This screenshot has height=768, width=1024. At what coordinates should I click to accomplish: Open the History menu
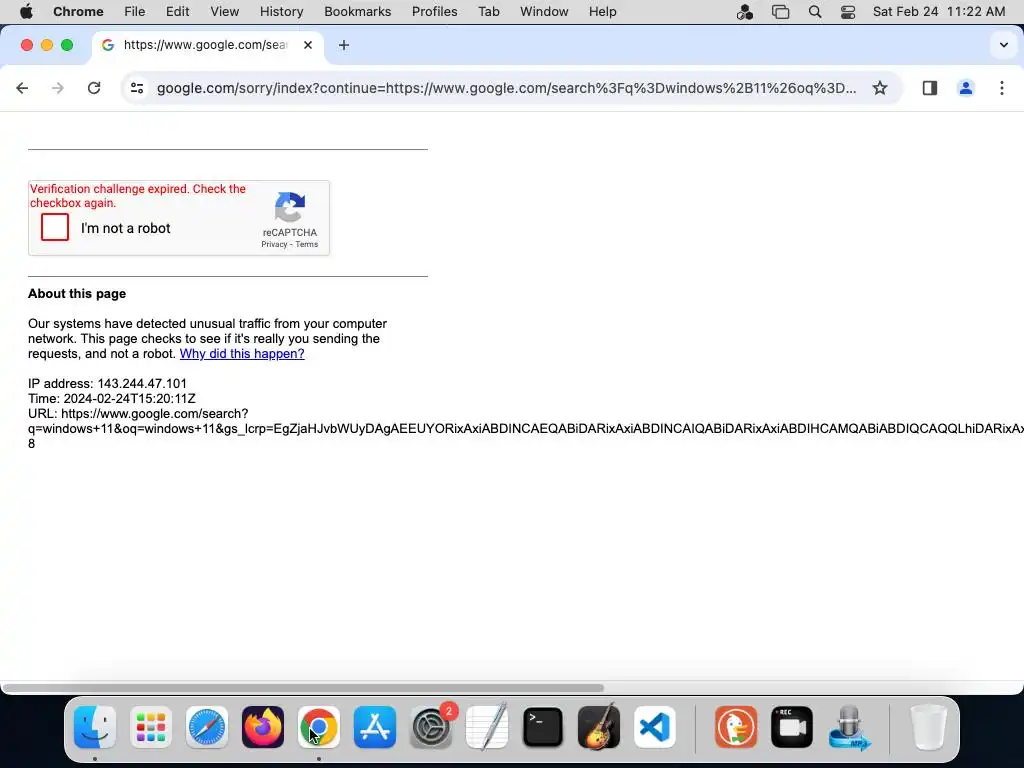281,11
